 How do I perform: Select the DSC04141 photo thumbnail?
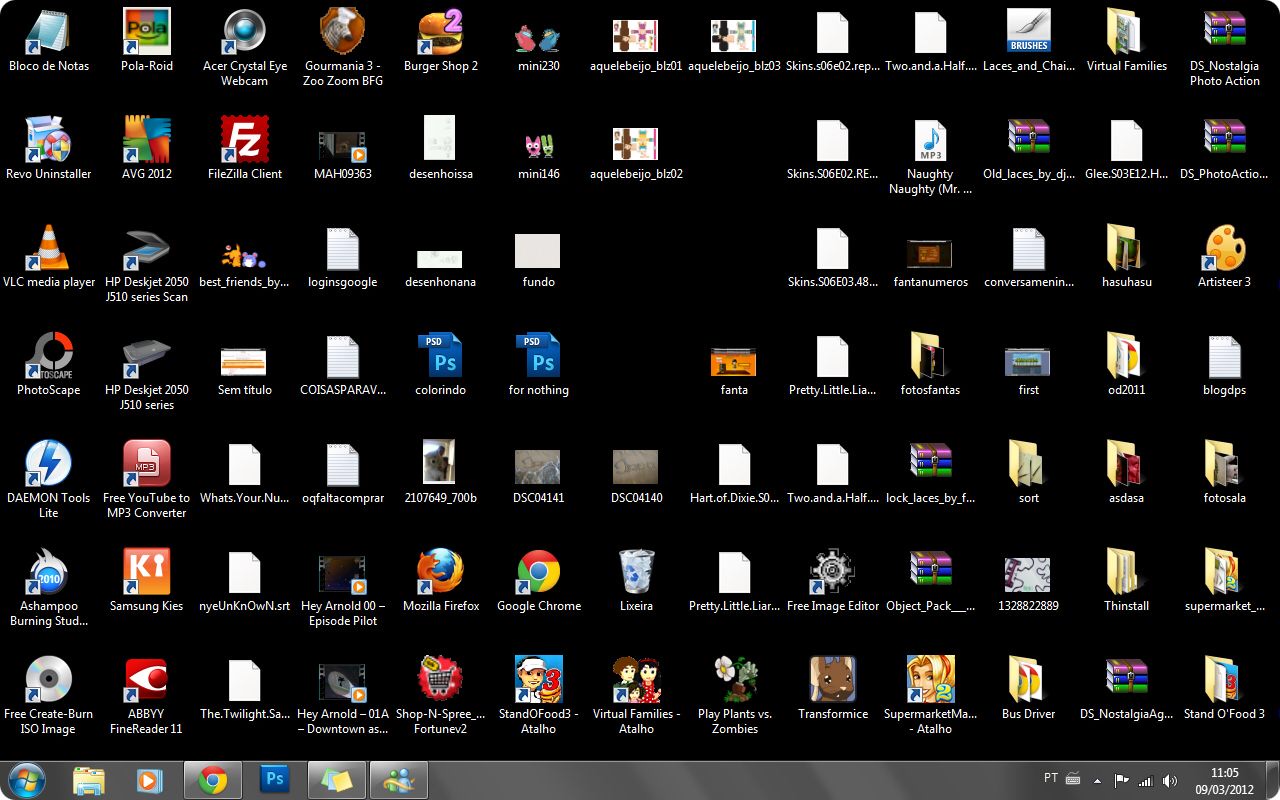538,466
